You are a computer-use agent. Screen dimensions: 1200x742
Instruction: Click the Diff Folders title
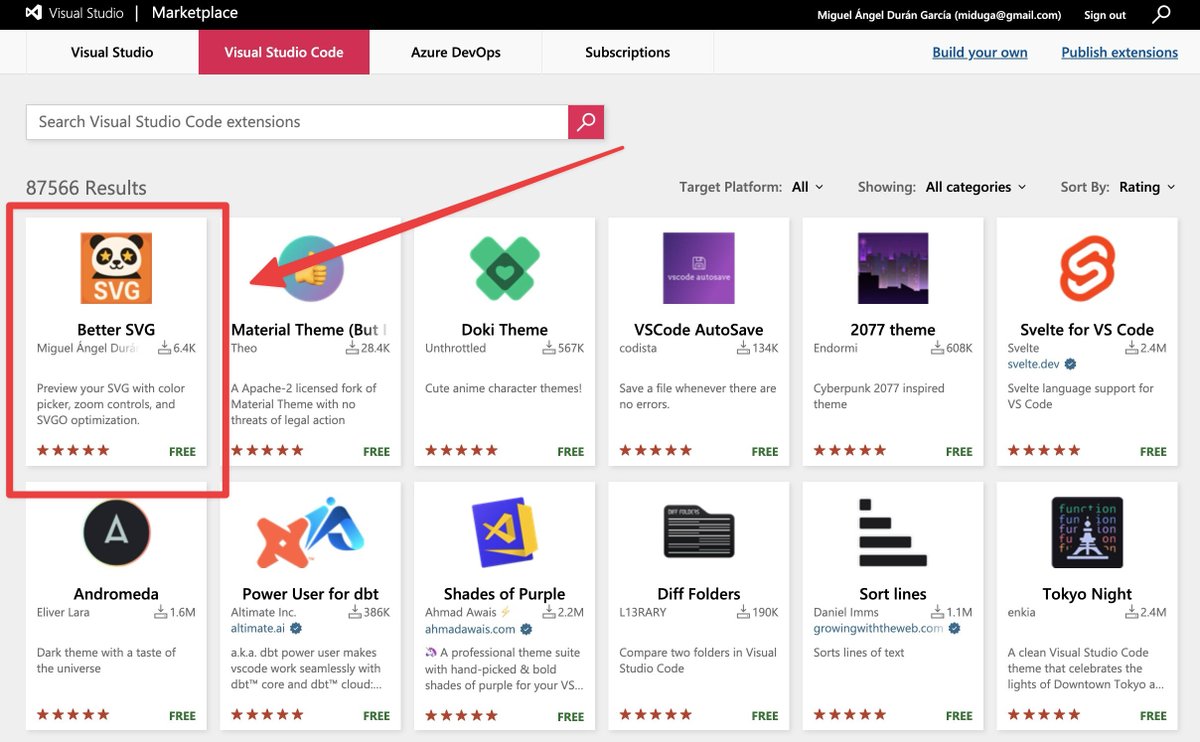click(699, 593)
